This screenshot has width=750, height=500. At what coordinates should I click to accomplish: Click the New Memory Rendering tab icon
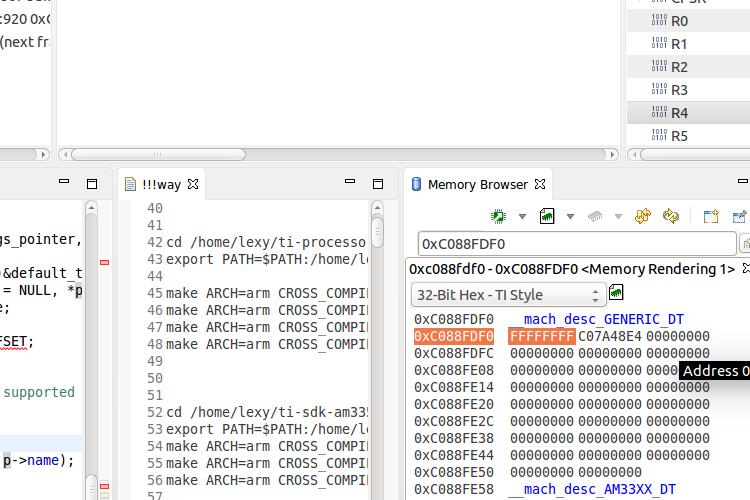point(711,216)
